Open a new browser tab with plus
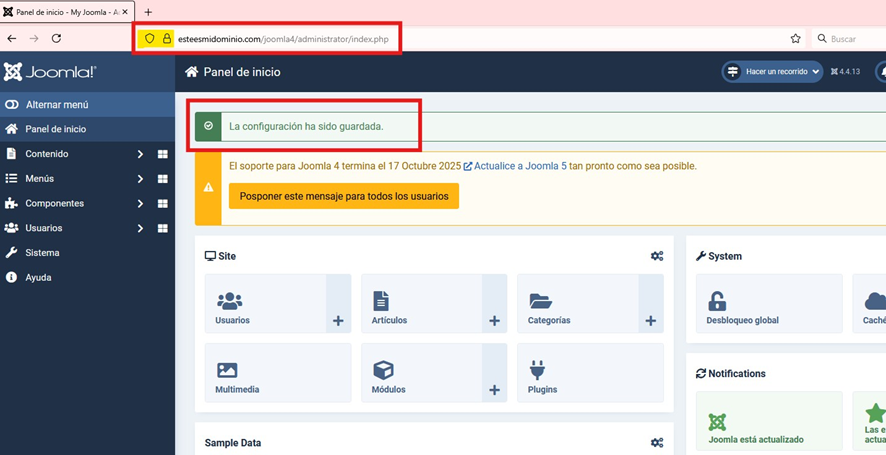The height and width of the screenshot is (455, 886). pos(148,12)
